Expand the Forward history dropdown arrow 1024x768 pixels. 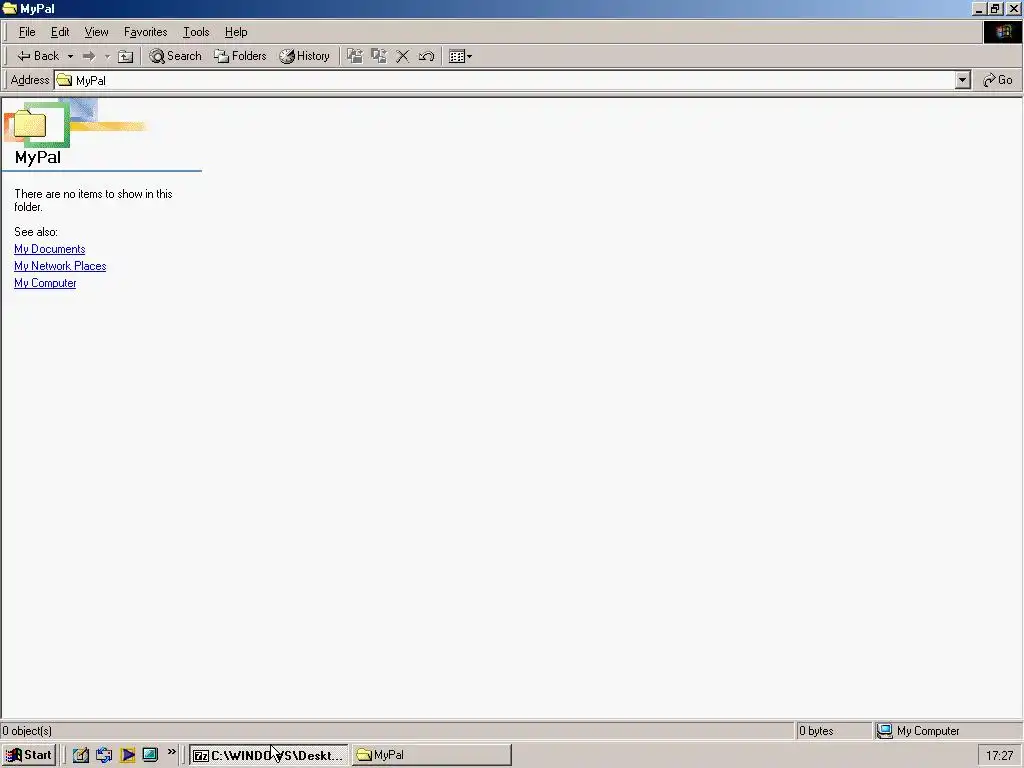pos(107,56)
